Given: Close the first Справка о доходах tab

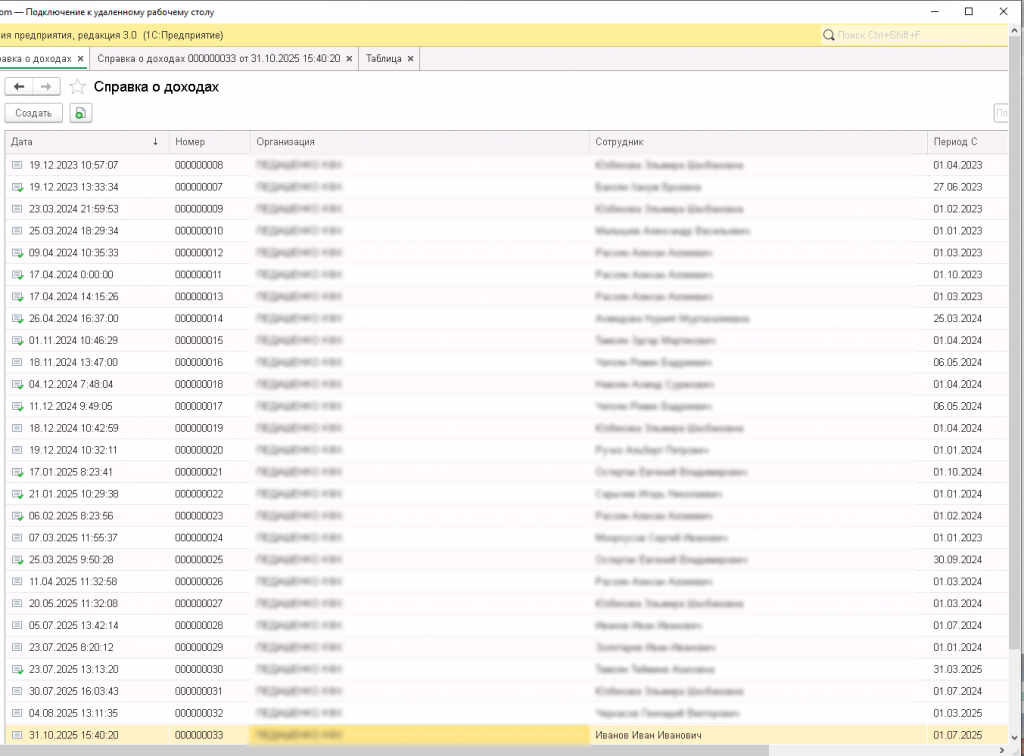Looking at the screenshot, I should [81, 59].
